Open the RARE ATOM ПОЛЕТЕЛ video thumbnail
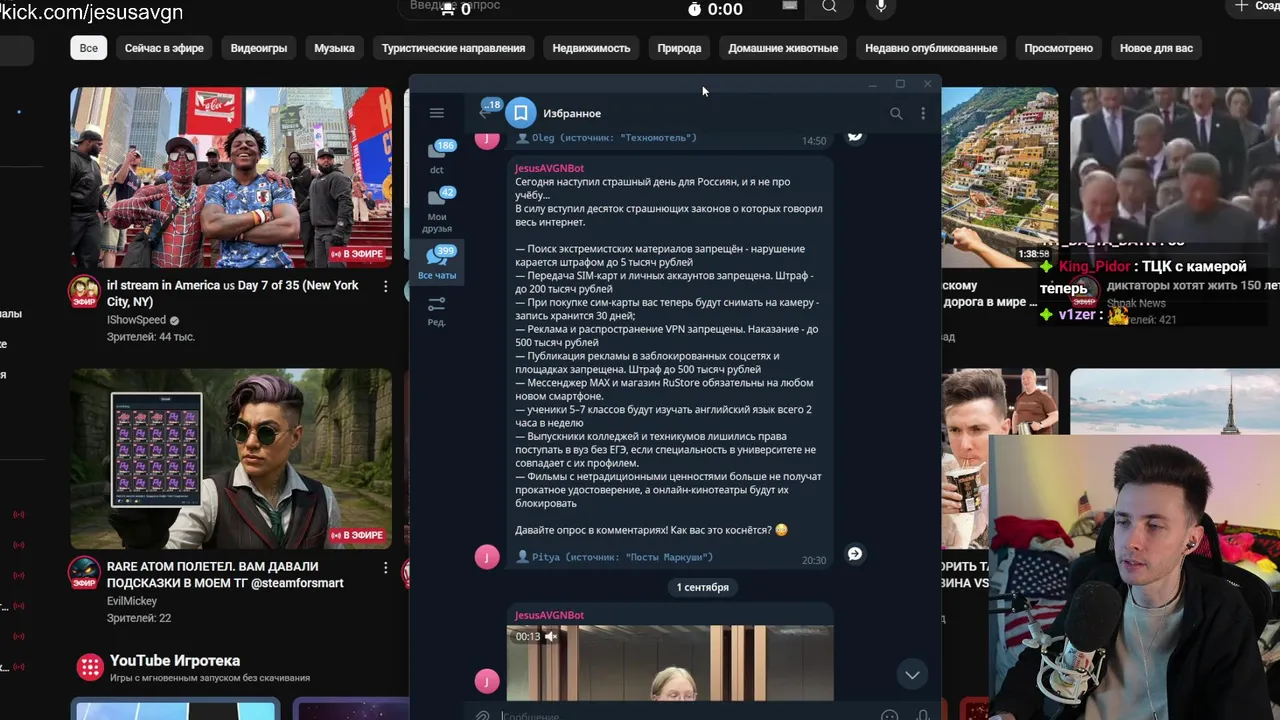This screenshot has width=1280, height=720. [x=231, y=458]
